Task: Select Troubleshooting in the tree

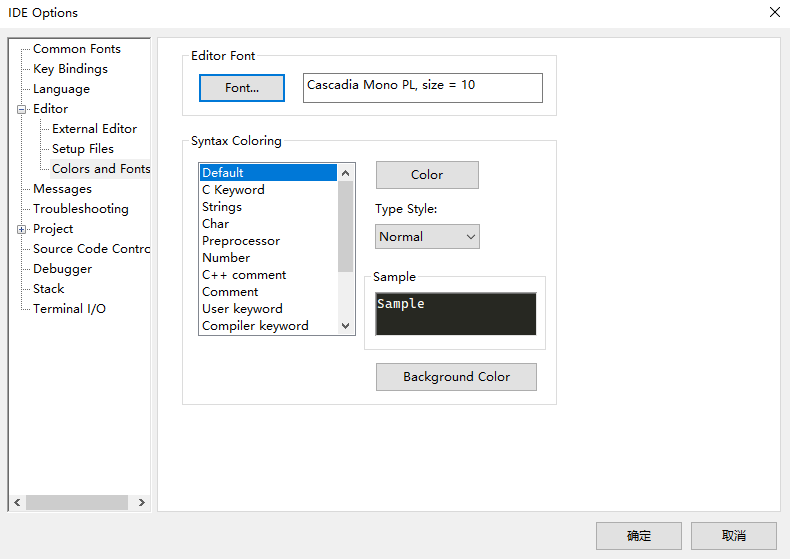Action: pyautogui.click(x=81, y=209)
